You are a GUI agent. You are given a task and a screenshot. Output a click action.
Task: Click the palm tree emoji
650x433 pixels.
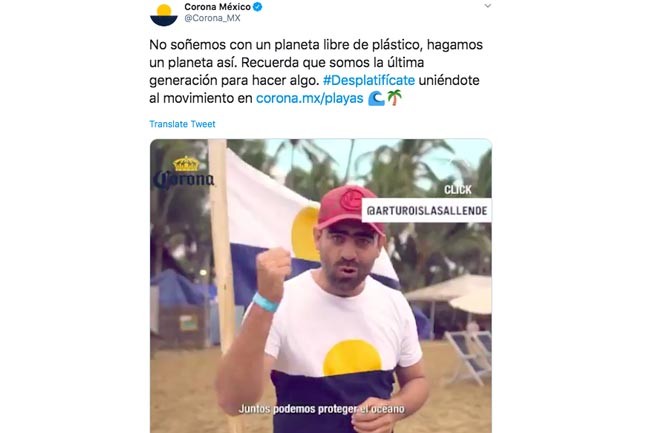pos(394,98)
